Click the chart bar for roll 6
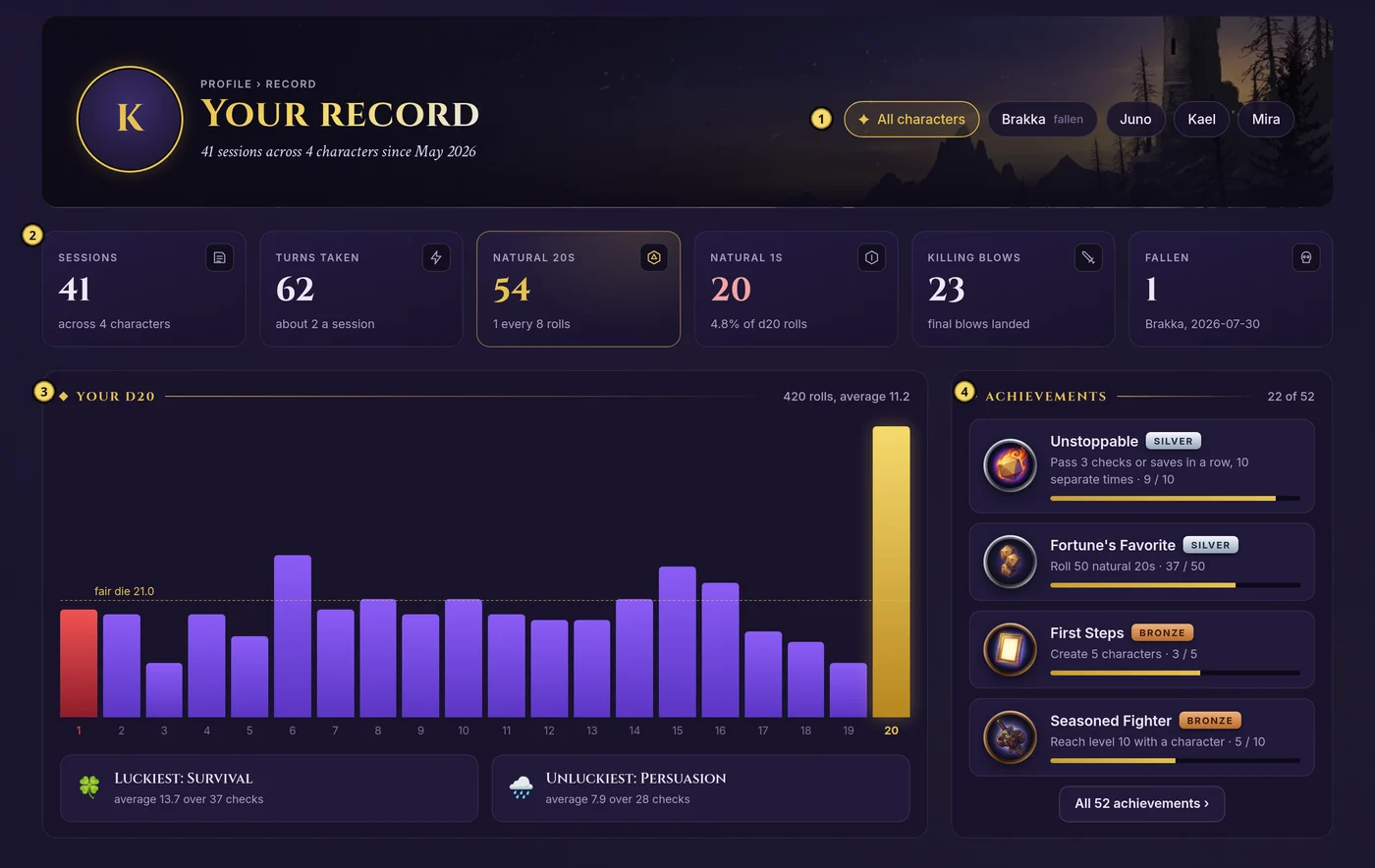 pos(293,636)
